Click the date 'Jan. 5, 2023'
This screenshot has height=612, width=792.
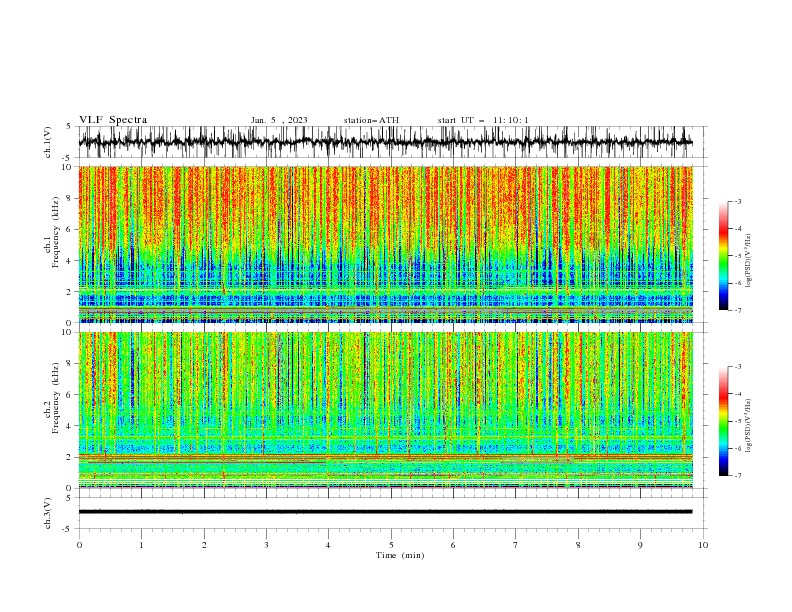tap(279, 120)
